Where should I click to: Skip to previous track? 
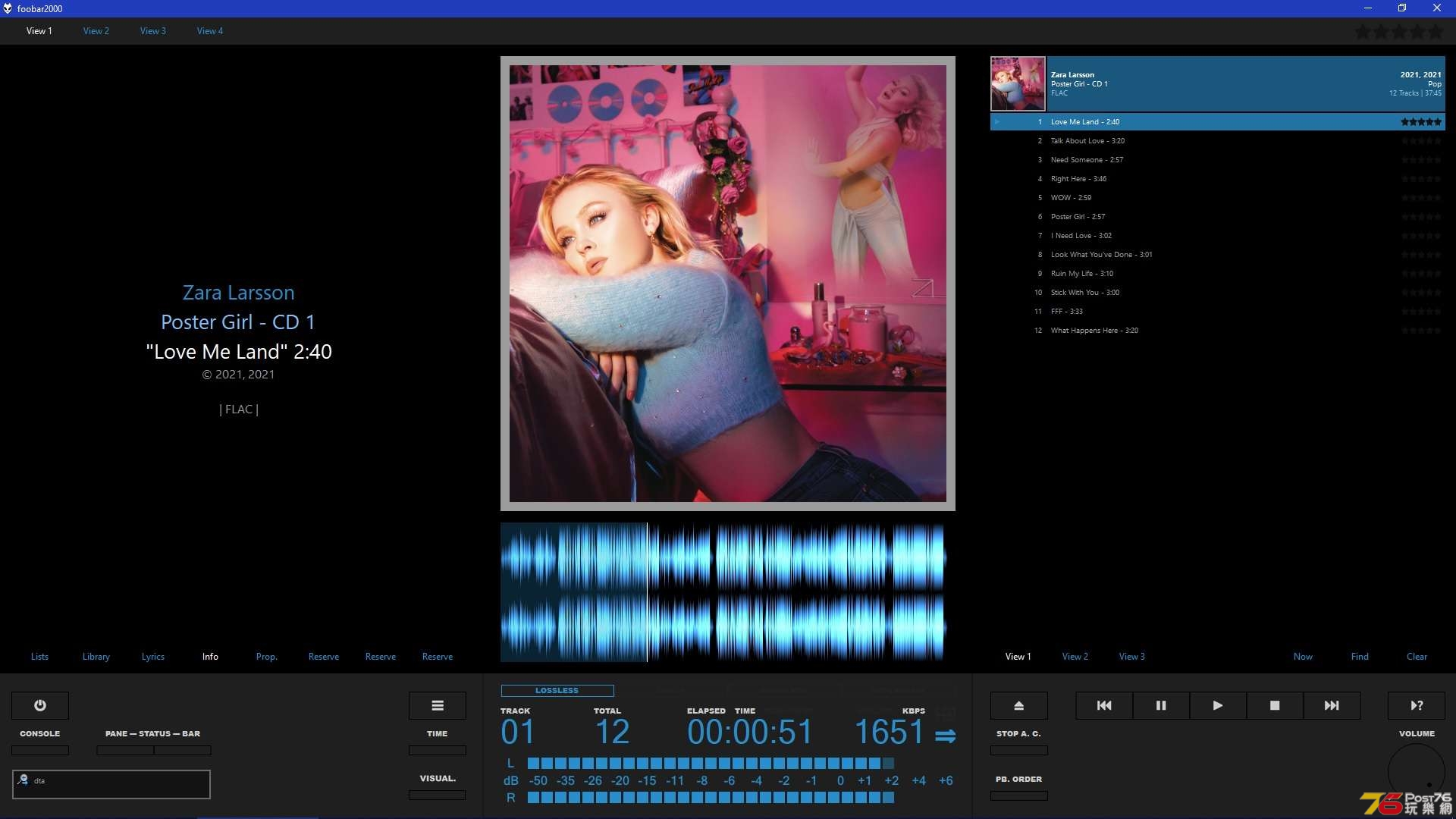point(1104,705)
